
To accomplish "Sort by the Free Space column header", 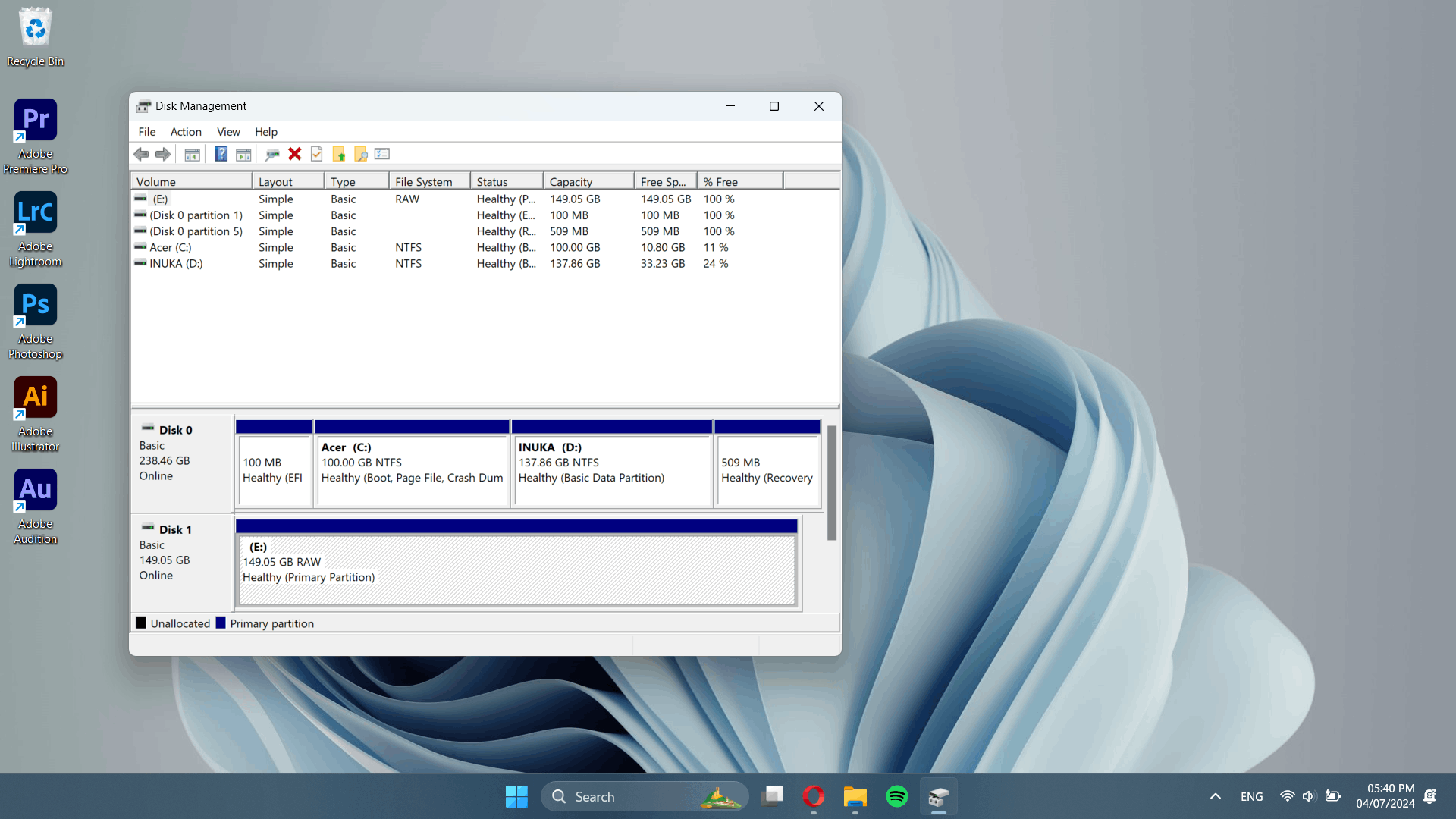I will 665,182.
